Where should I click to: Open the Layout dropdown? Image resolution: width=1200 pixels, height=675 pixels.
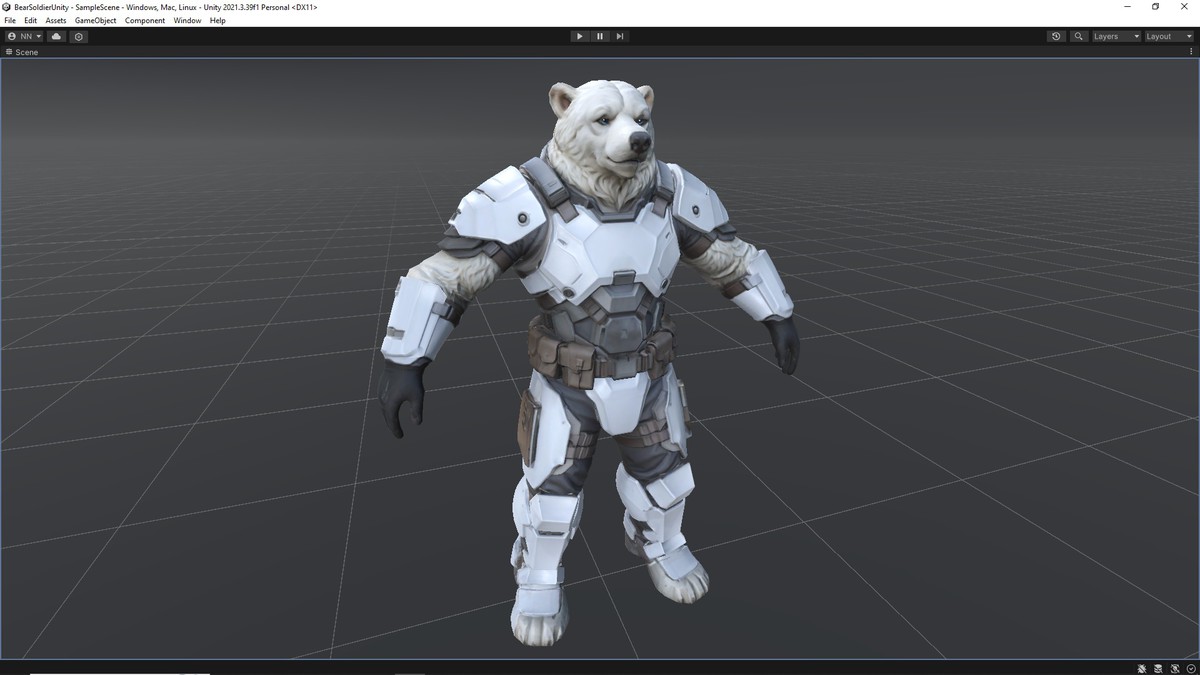(x=1165, y=36)
